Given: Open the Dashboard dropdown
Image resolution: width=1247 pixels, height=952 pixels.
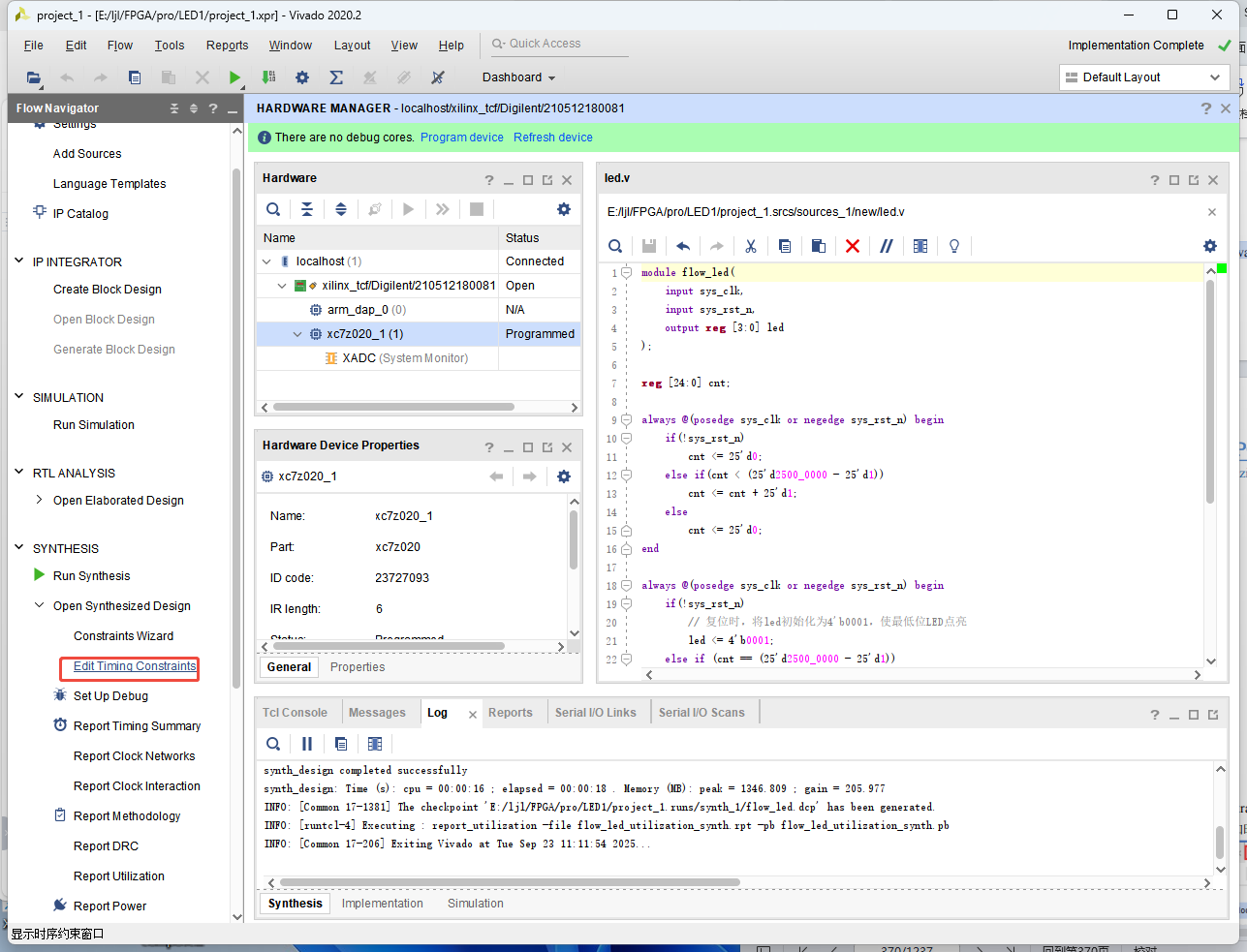Looking at the screenshot, I should coord(519,77).
